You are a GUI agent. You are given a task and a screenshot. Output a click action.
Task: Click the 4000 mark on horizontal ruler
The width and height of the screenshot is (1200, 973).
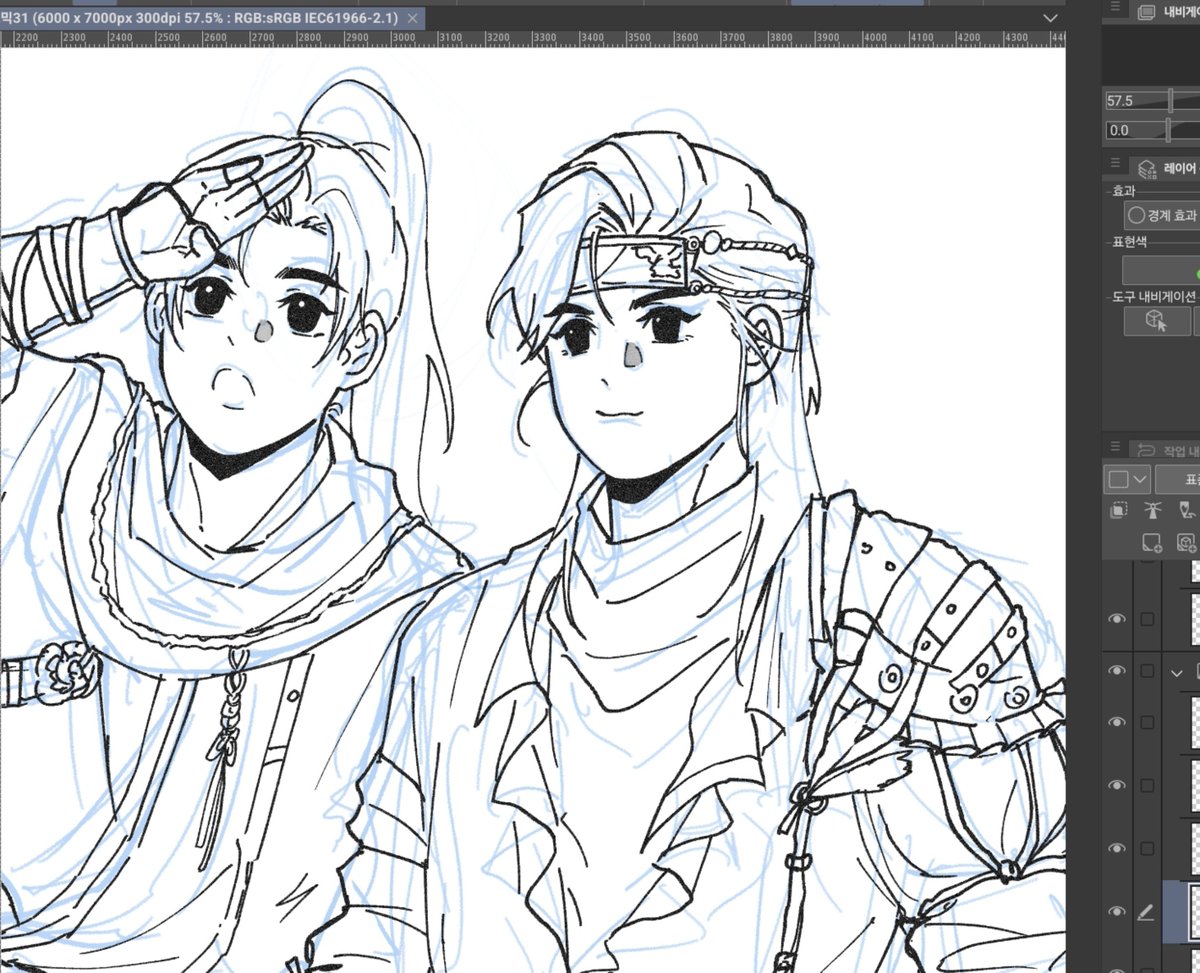point(875,38)
